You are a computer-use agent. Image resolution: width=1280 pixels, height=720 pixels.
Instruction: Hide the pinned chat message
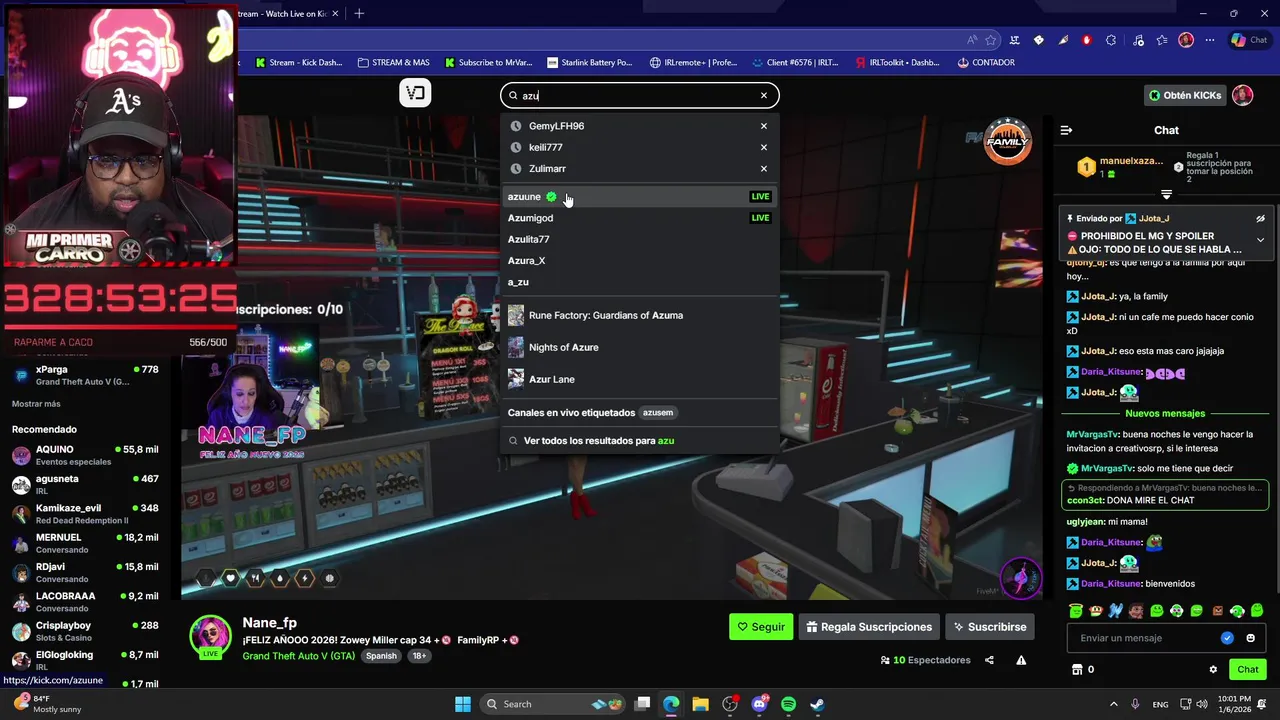(1260, 218)
